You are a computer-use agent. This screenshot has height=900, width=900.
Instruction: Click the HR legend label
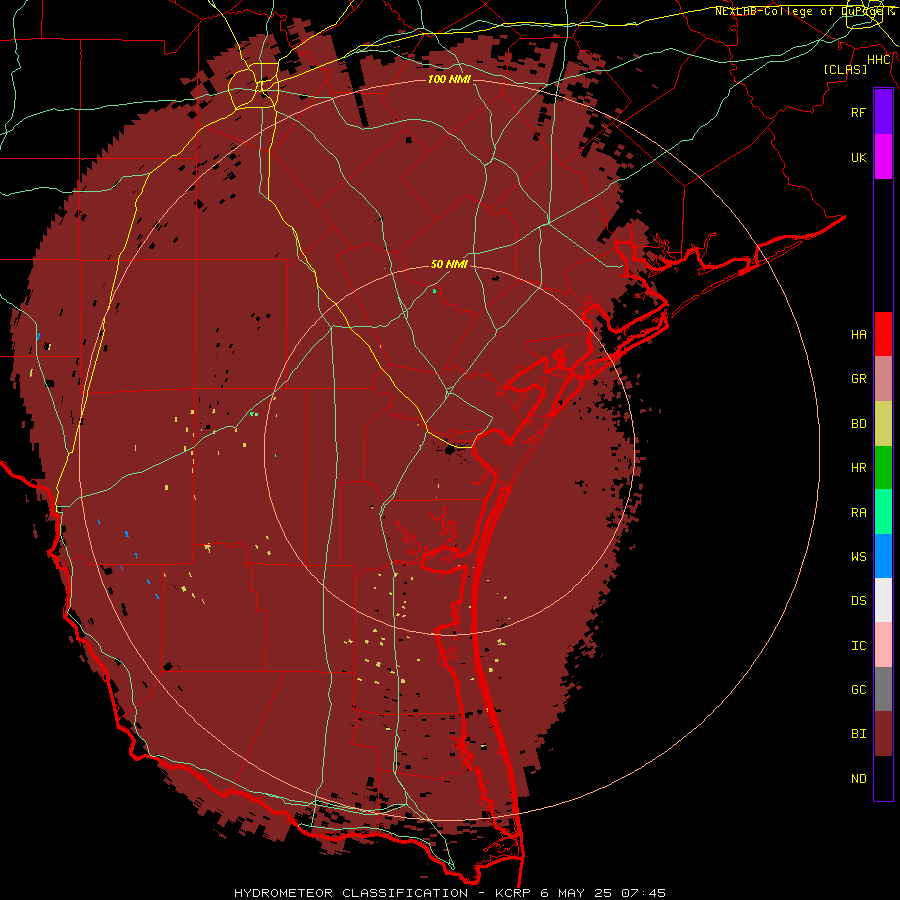tap(859, 468)
